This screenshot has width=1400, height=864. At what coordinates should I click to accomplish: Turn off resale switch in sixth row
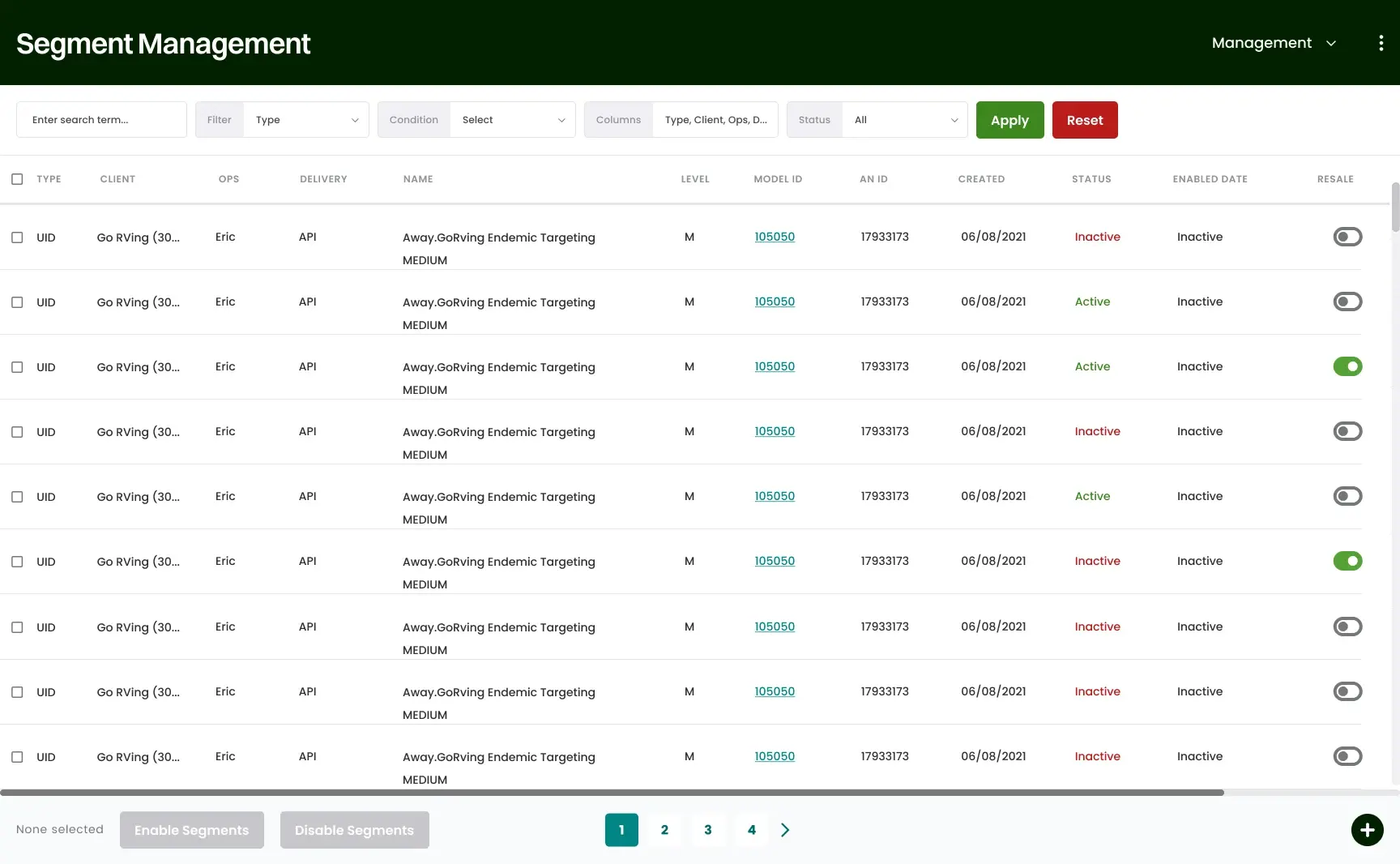1347,561
